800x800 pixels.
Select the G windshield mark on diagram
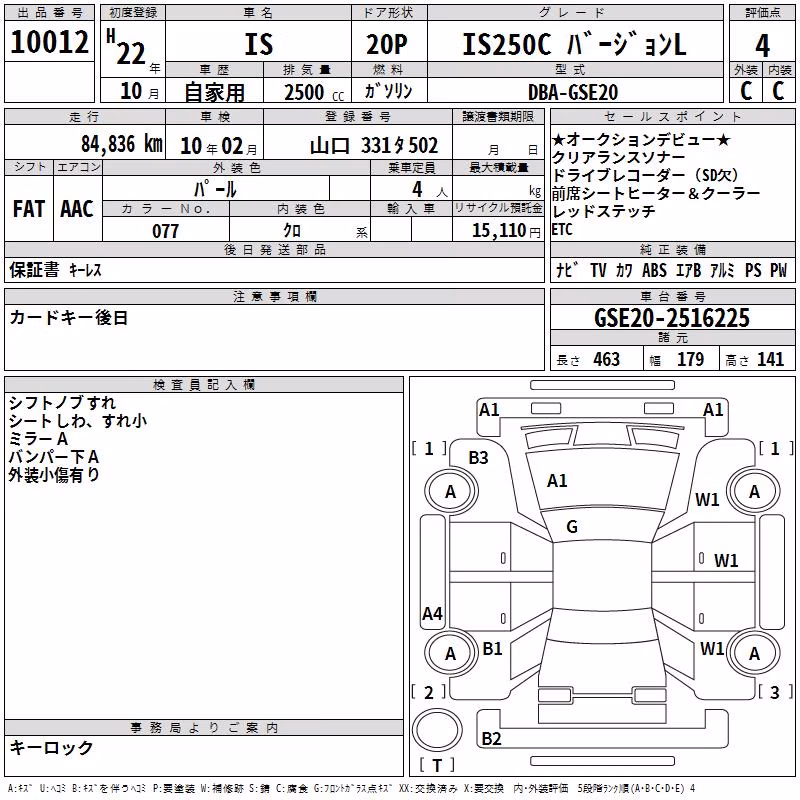click(x=572, y=527)
